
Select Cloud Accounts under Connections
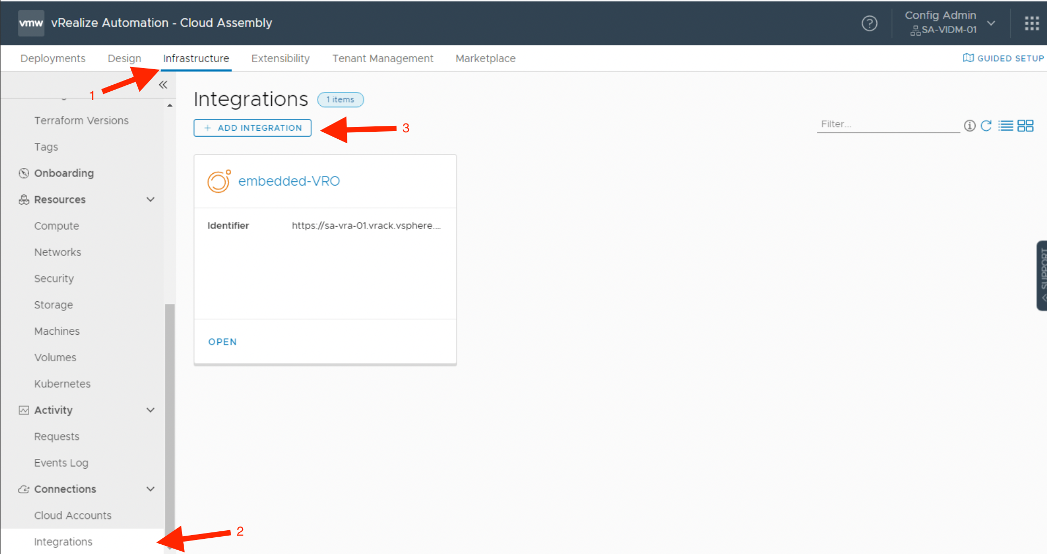pyautogui.click(x=73, y=515)
